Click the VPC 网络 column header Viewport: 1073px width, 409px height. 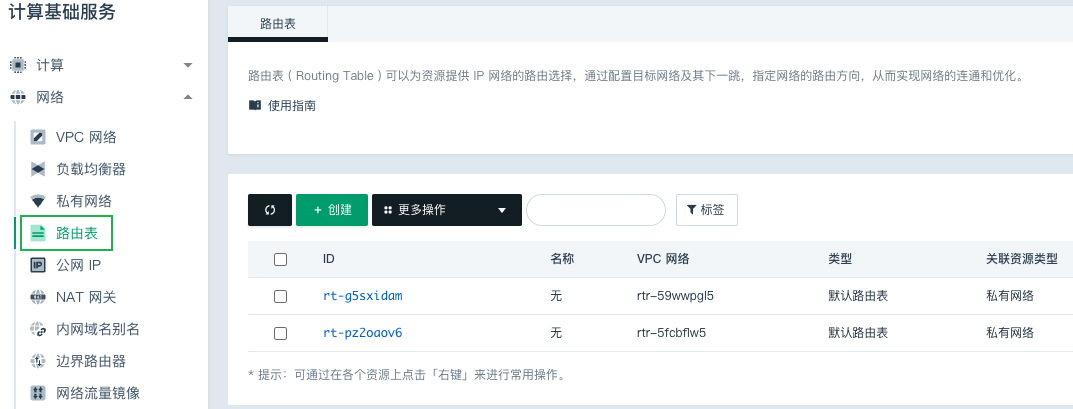[x=662, y=259]
